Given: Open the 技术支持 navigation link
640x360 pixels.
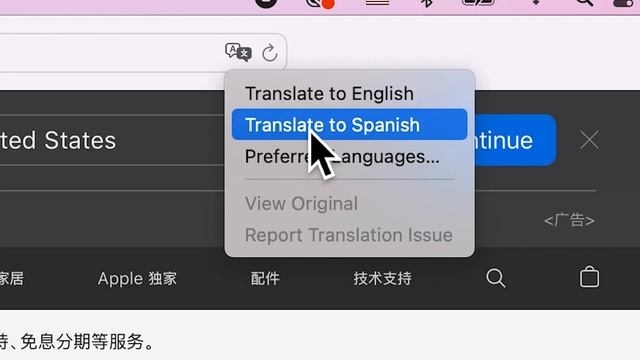Looking at the screenshot, I should click(x=382, y=279).
